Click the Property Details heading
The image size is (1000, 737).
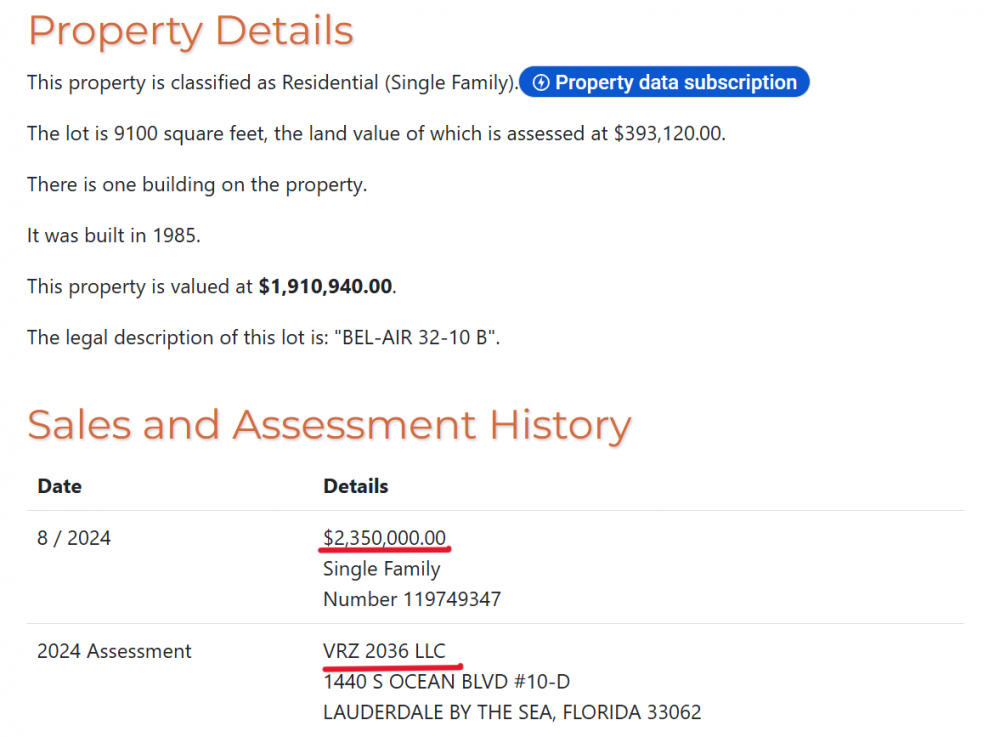point(190,31)
